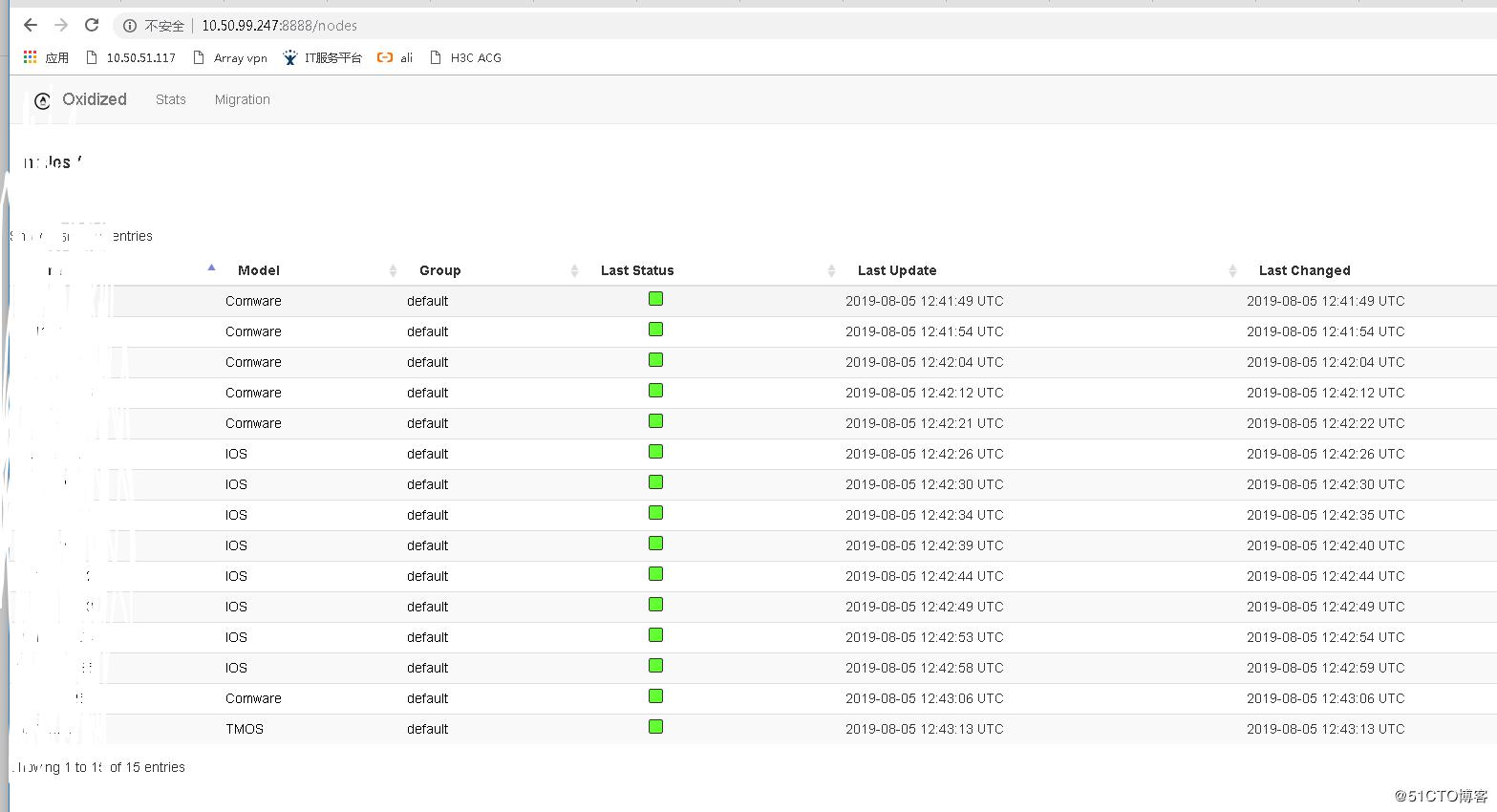The height and width of the screenshot is (812, 1497).
Task: Click green status icon in 12:42:49 row
Action: (655, 605)
